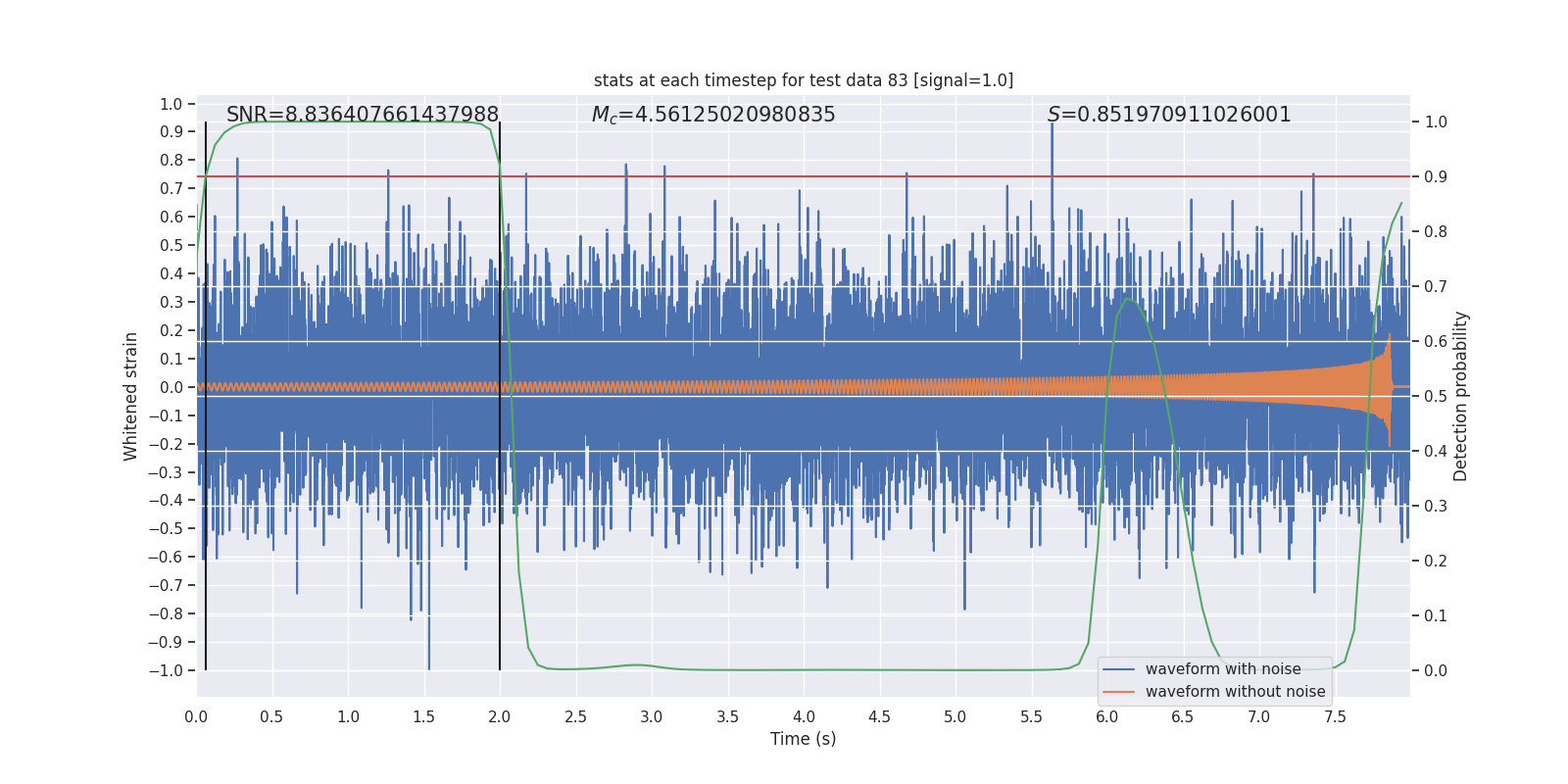
Task: Click the blue line sample in the legend
Action: (x=1119, y=669)
